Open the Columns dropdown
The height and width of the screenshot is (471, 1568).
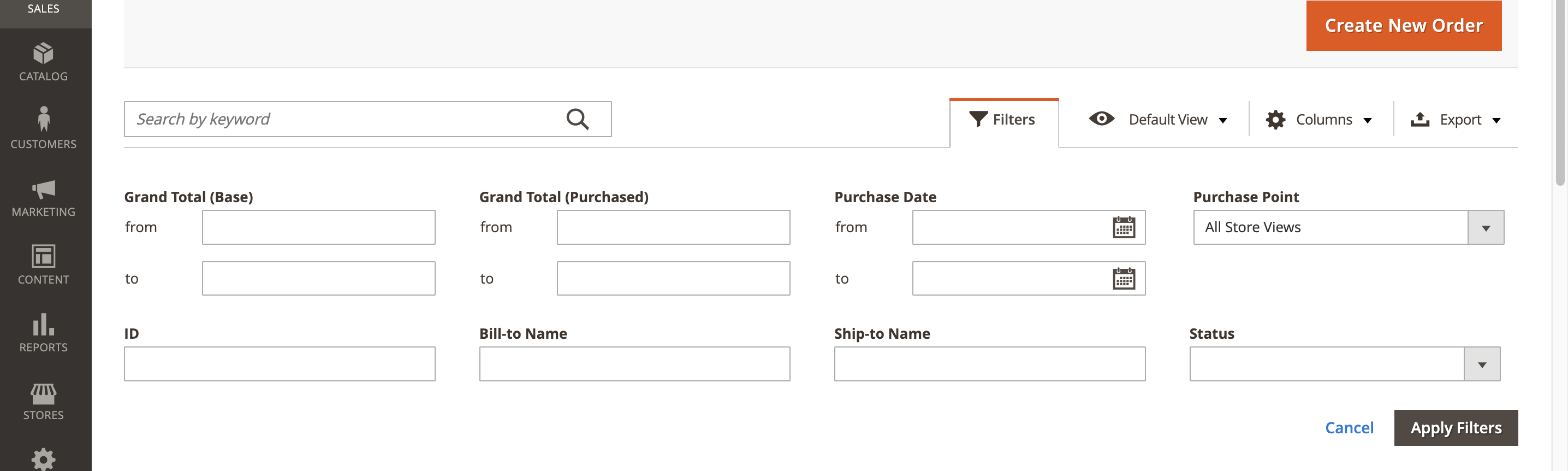pyautogui.click(x=1319, y=120)
